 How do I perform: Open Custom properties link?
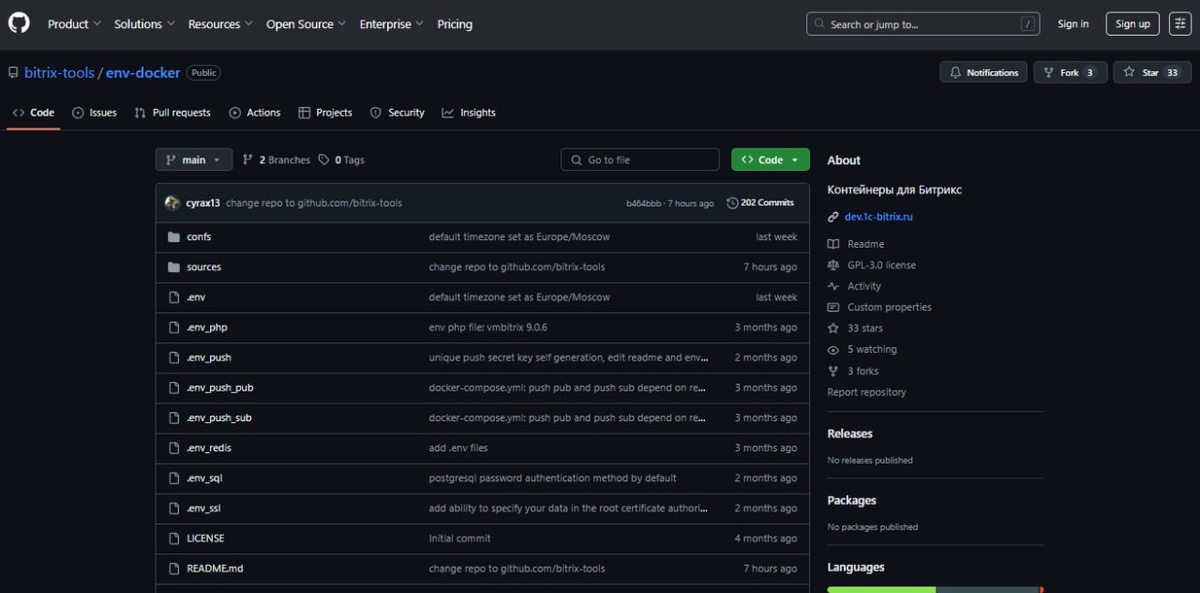(880, 307)
